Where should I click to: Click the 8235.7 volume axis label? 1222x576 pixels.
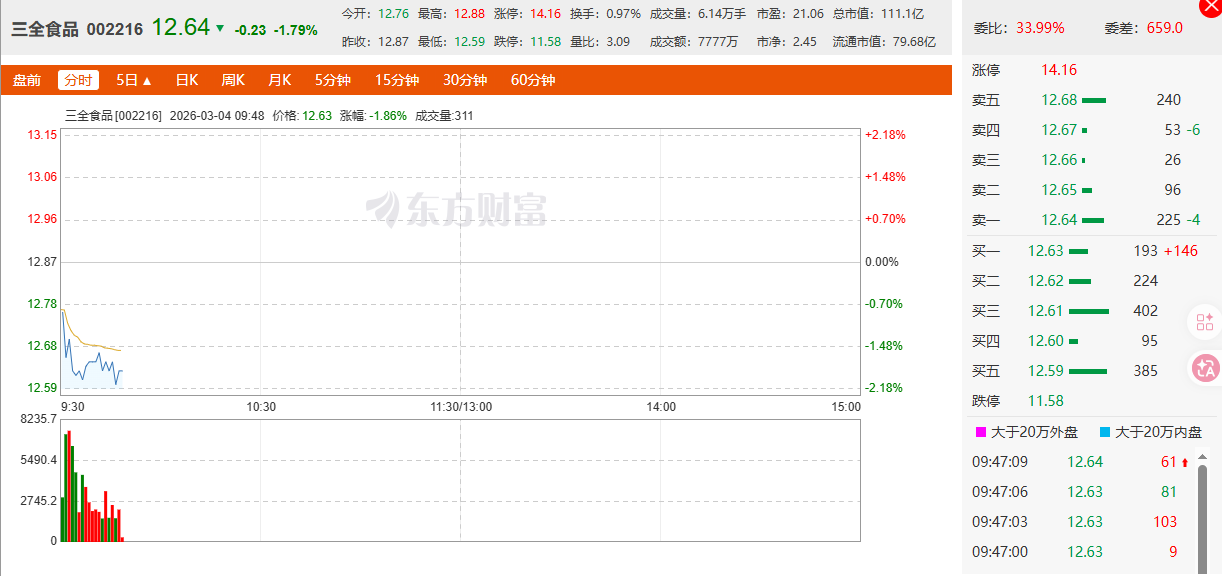[38, 420]
